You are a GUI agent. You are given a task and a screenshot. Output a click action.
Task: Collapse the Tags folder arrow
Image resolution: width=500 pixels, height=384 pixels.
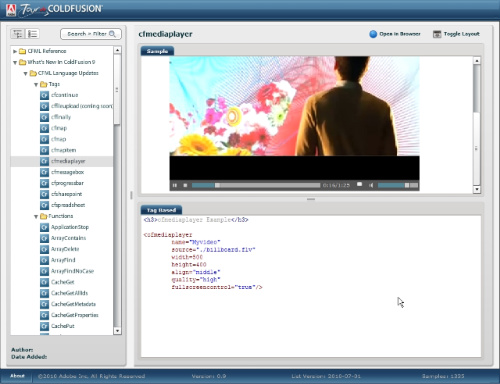point(36,84)
